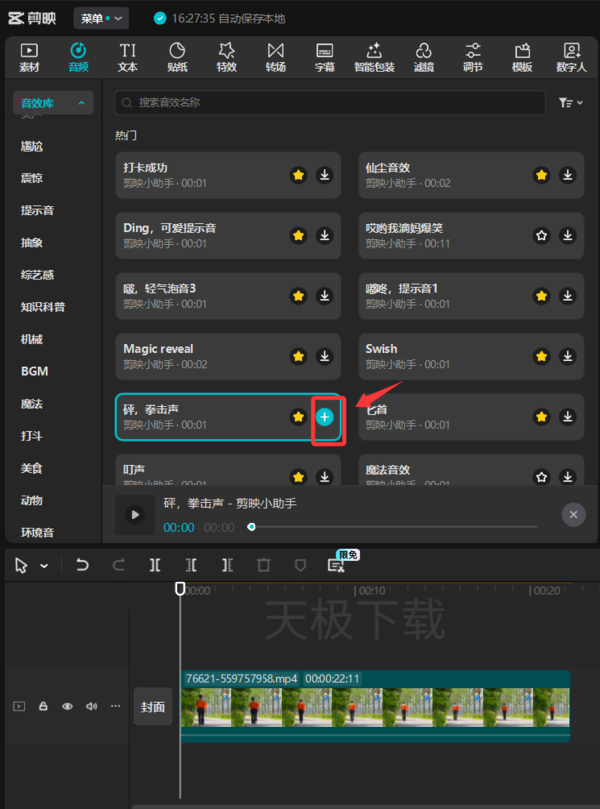This screenshot has width=600, height=809.
Task: Open the 模板 templates tab
Action: point(522,57)
